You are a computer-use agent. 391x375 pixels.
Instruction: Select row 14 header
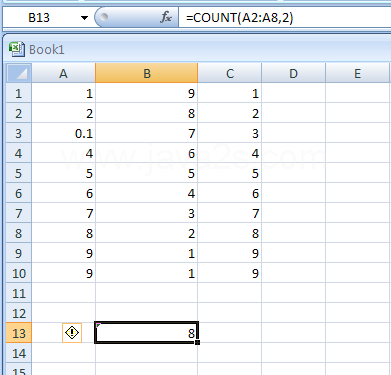19,353
